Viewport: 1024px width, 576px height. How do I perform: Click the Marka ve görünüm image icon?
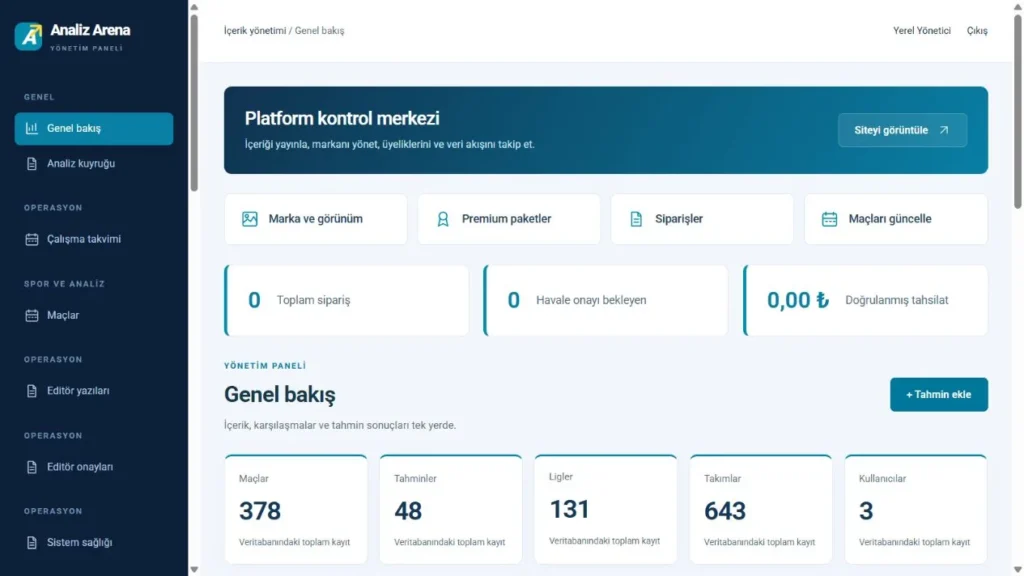(x=249, y=219)
